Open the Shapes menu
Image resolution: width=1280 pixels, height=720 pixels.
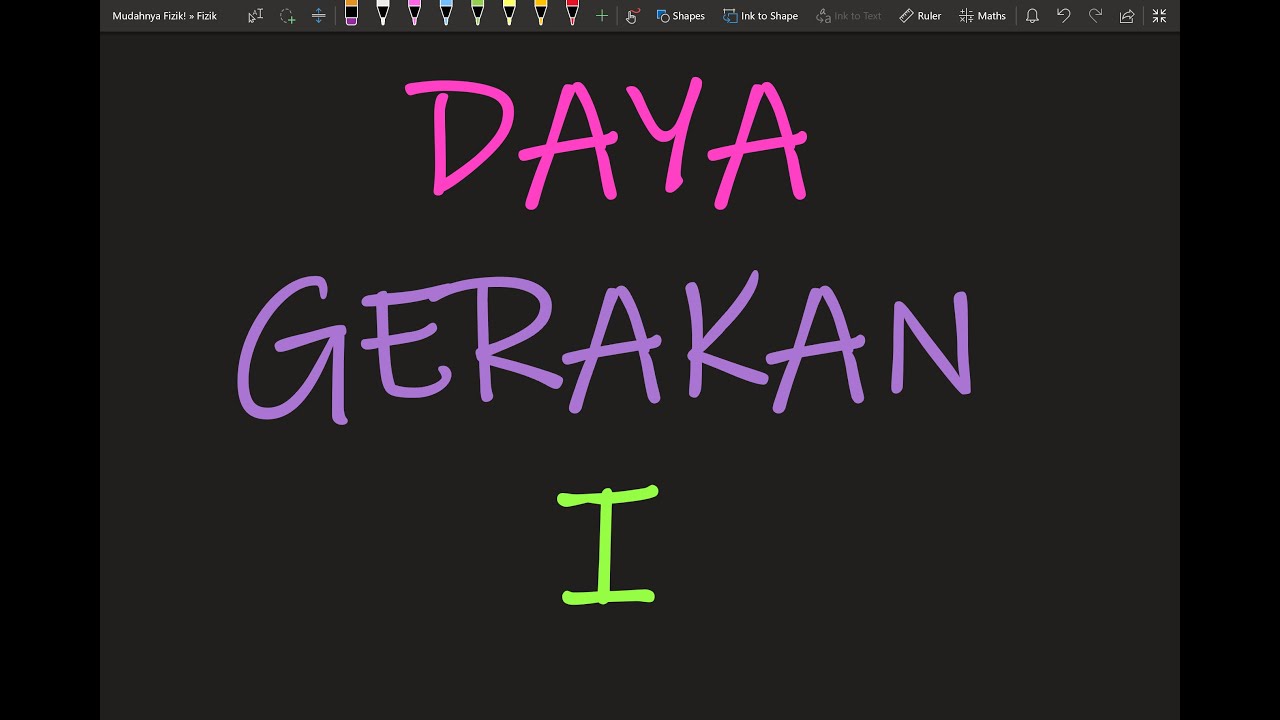[680, 16]
